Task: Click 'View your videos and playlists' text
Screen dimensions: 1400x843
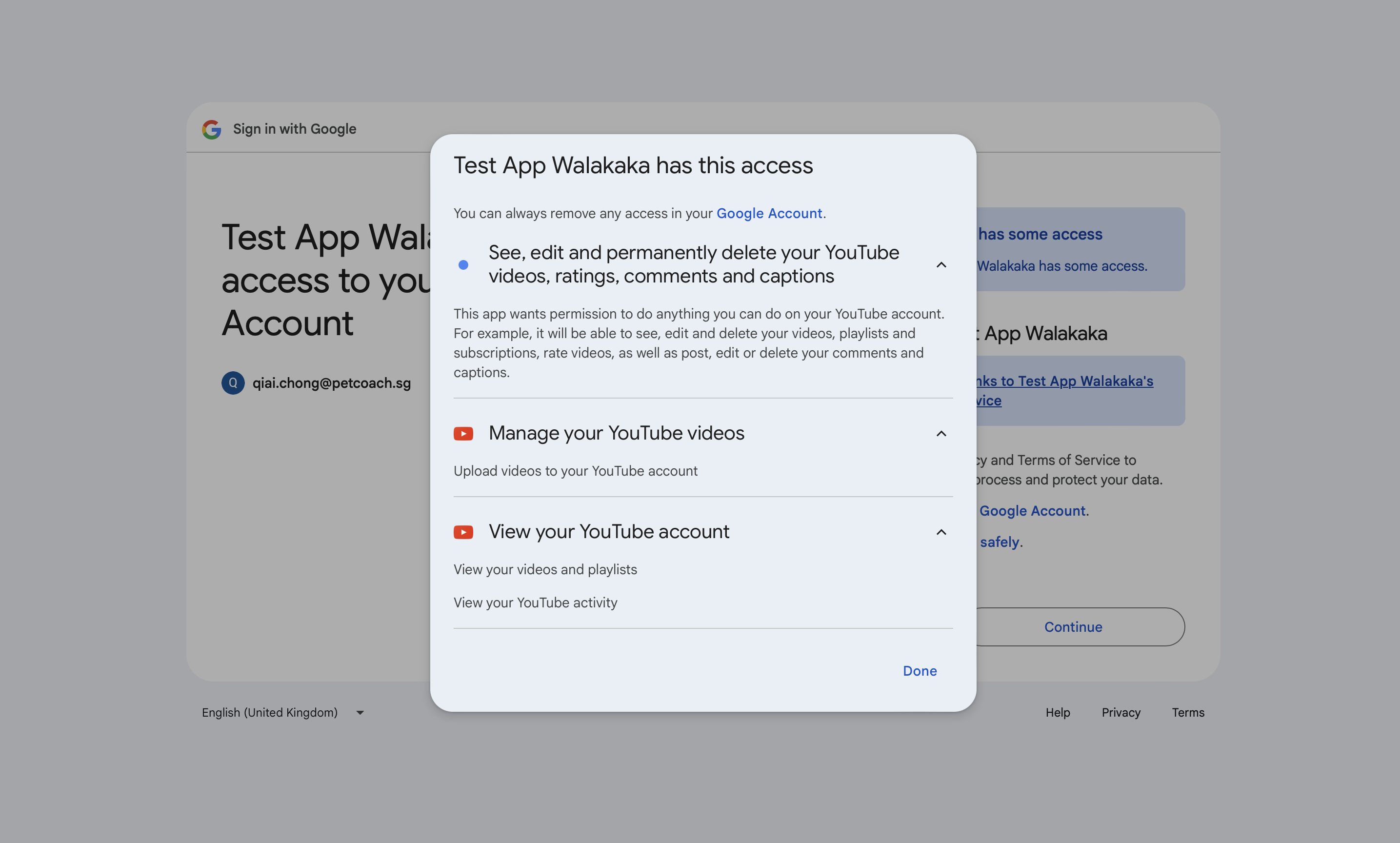Action: tap(545, 569)
